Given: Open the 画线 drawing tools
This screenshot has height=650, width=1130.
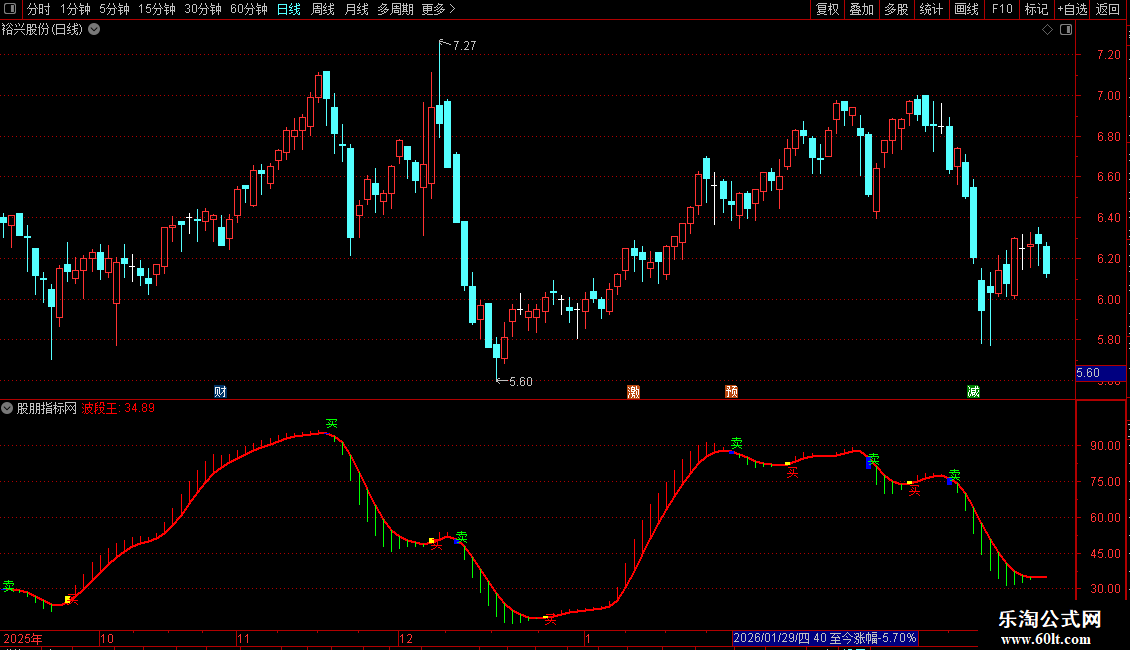Looking at the screenshot, I should tap(966, 9).
